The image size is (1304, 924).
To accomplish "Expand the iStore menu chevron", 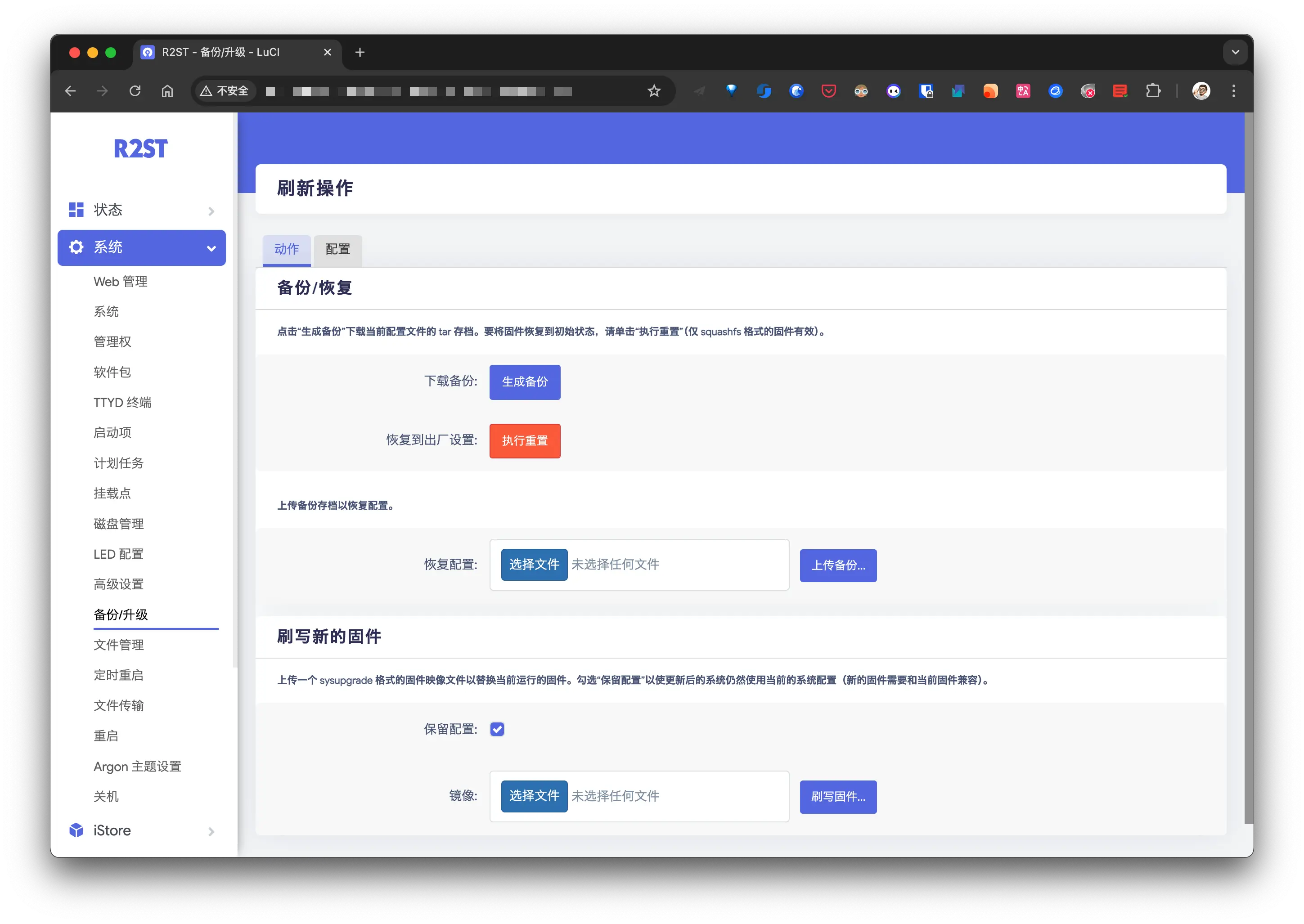I will tap(211, 831).
